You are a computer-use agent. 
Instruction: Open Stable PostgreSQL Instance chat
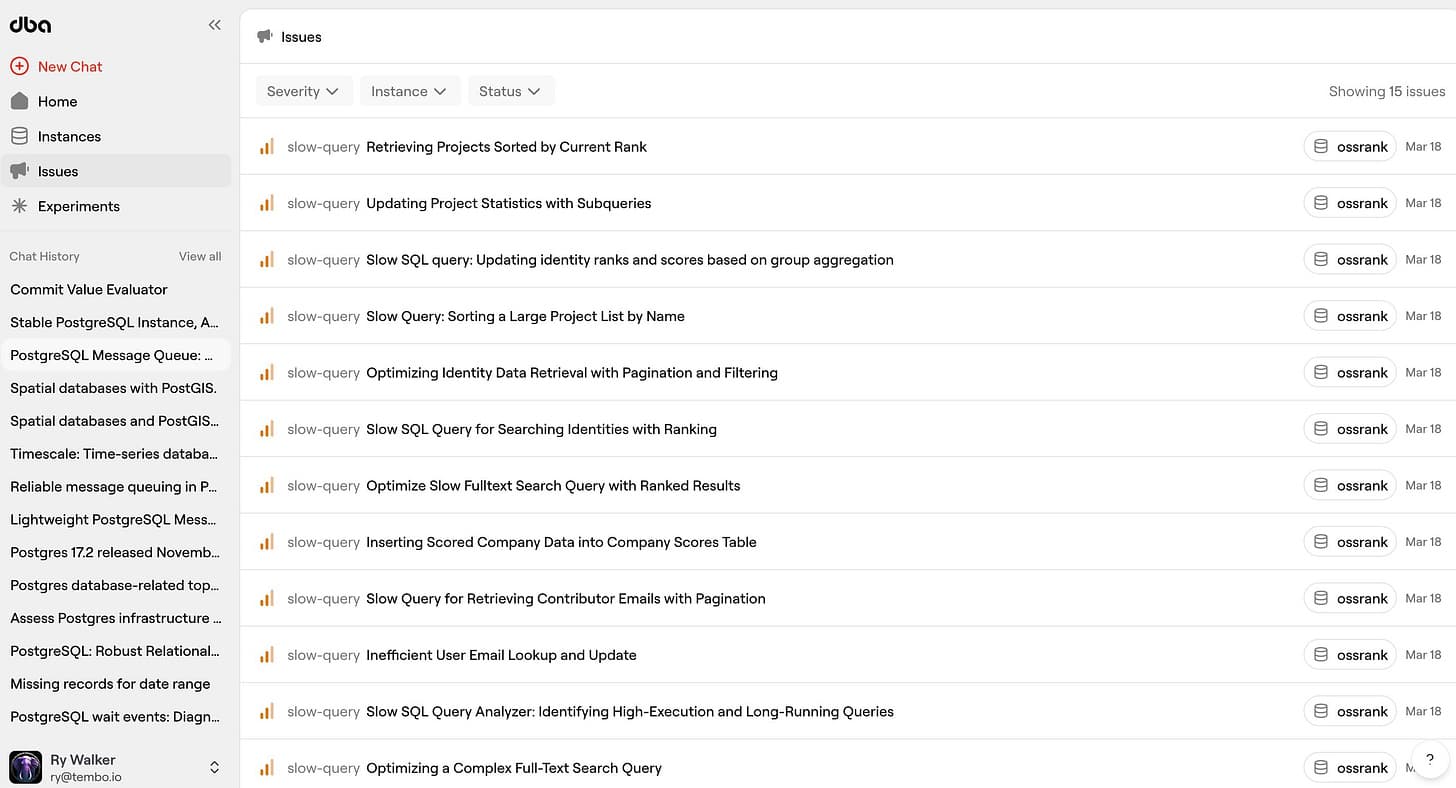[x=116, y=322]
